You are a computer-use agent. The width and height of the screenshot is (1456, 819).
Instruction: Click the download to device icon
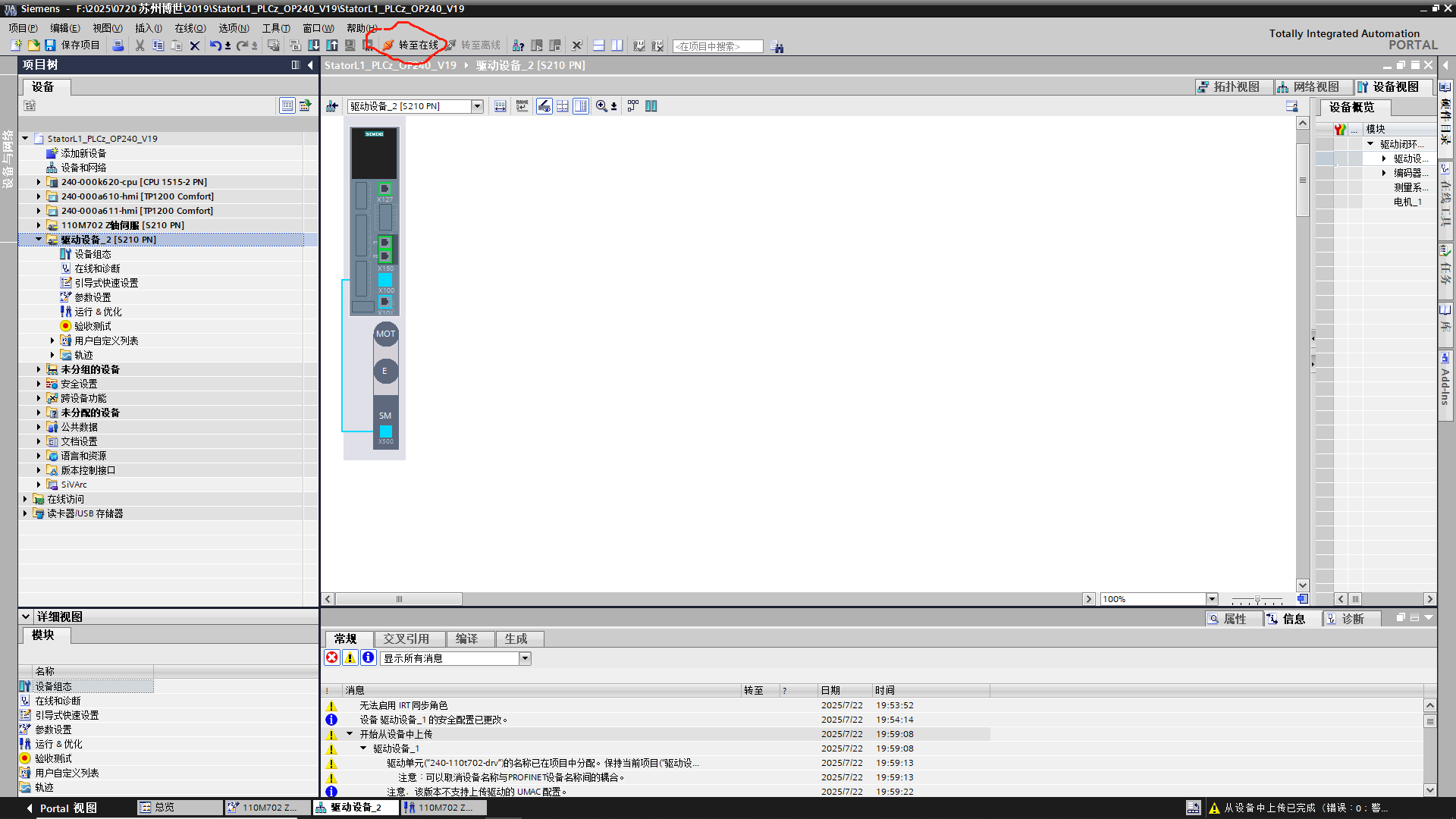coord(313,45)
